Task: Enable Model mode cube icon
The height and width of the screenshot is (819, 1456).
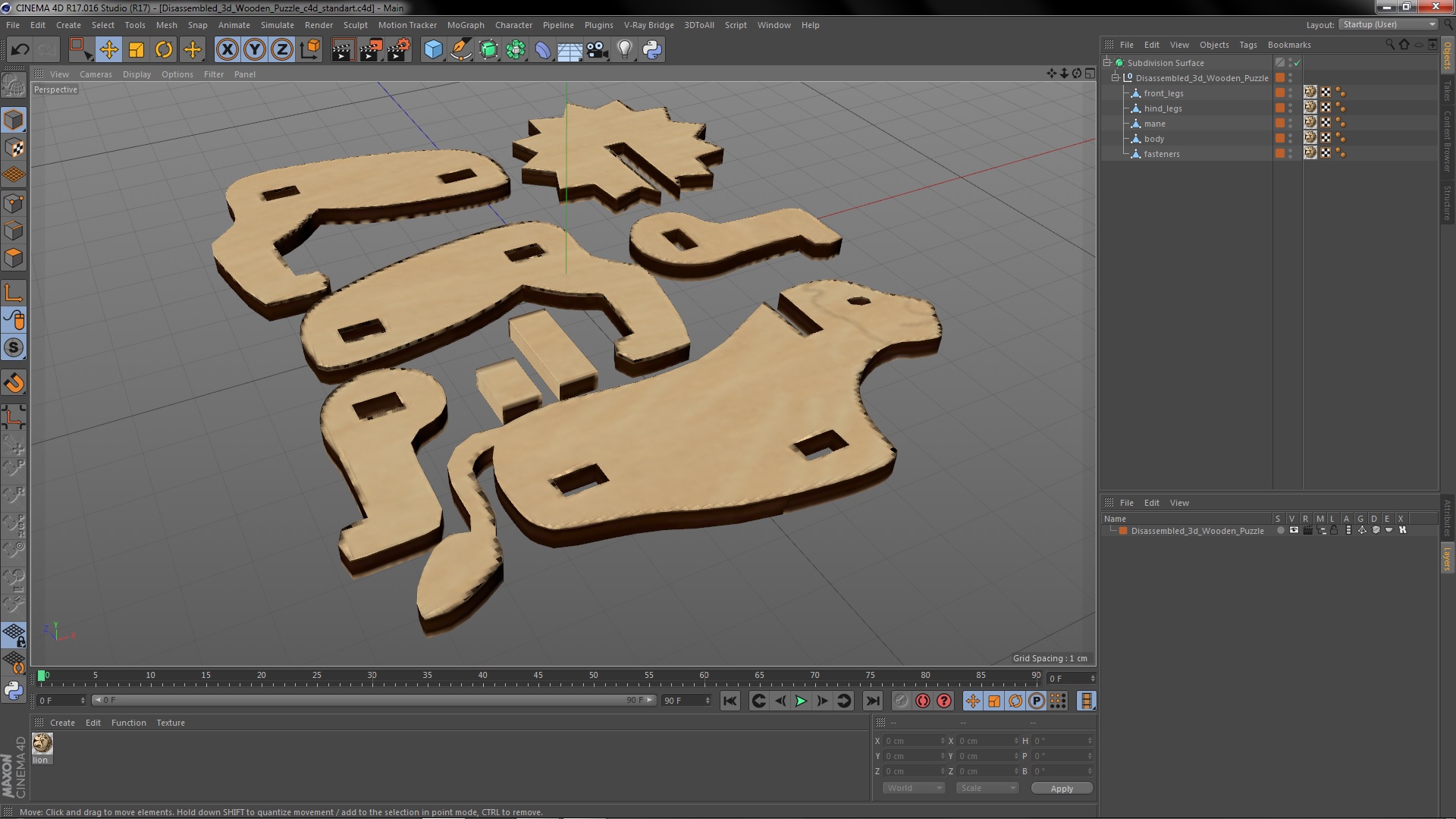Action: pyautogui.click(x=14, y=120)
